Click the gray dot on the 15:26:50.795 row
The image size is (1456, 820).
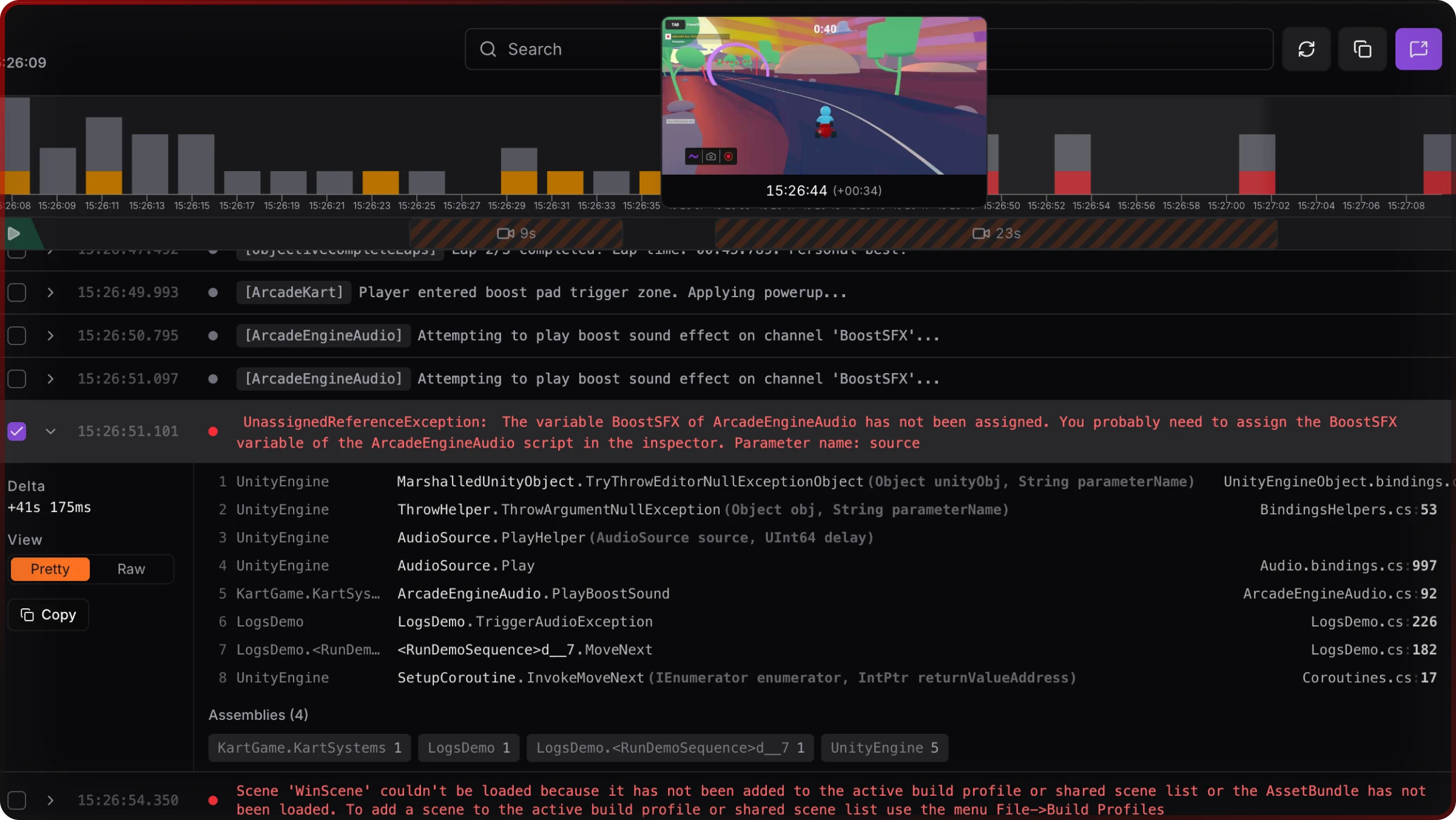[213, 335]
